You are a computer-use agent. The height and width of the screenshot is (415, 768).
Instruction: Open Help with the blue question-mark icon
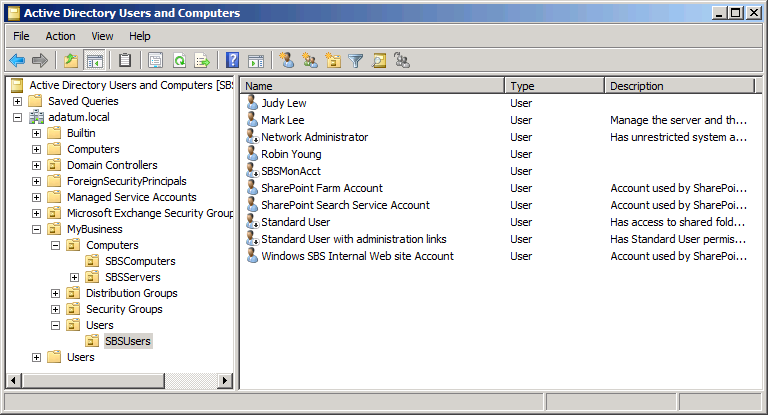coord(233,61)
